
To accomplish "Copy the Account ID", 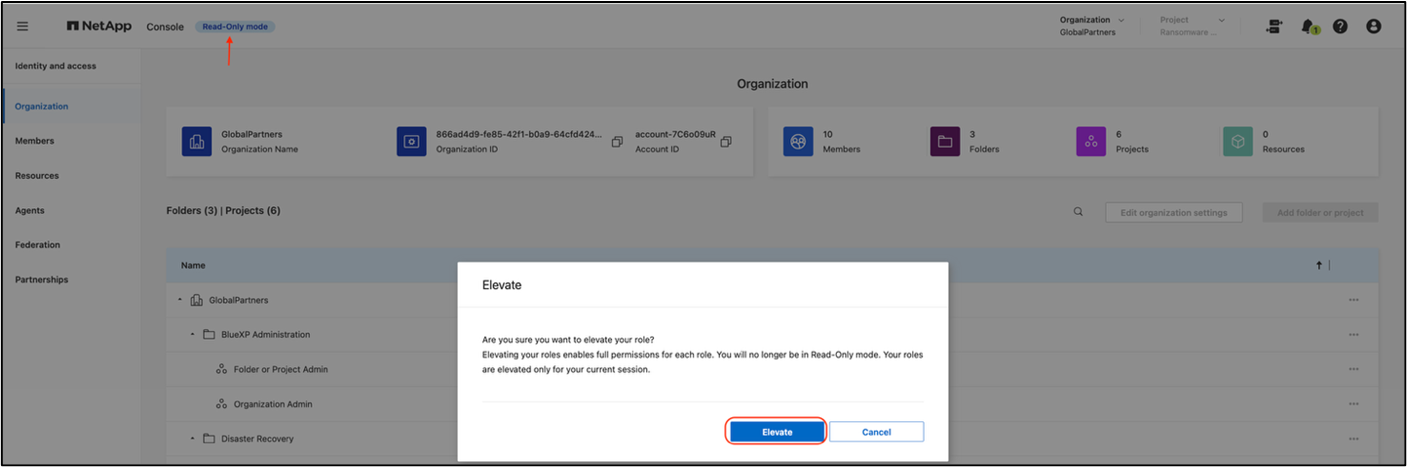I will pos(726,141).
